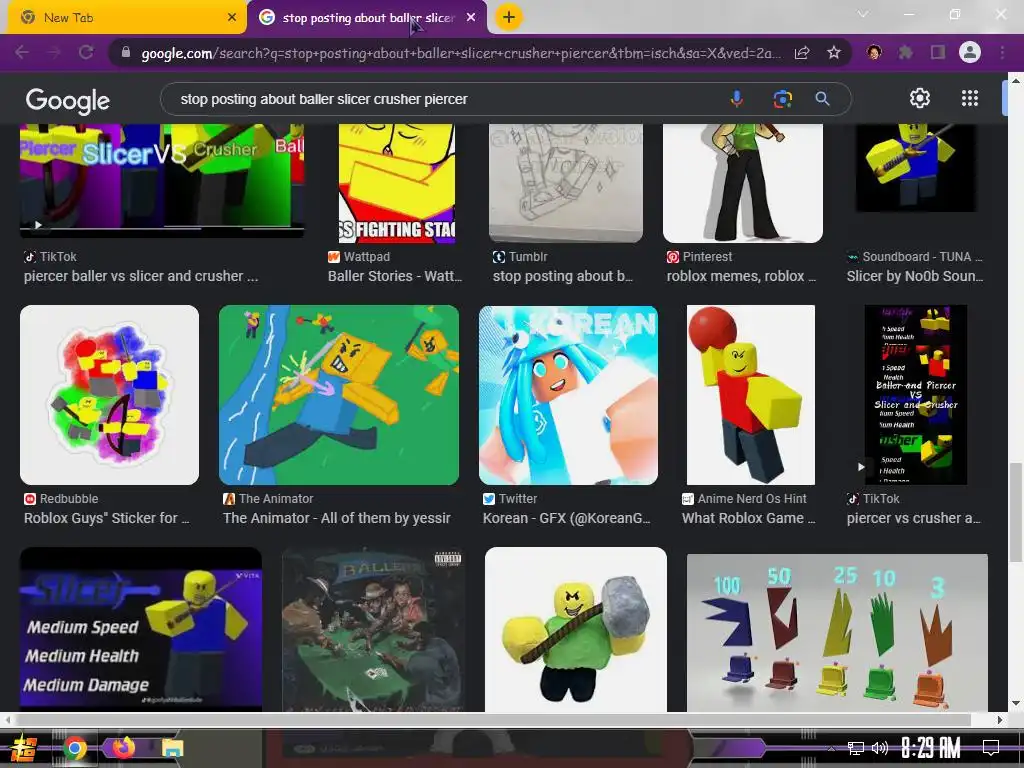The height and width of the screenshot is (768, 1024).
Task: Open the Soundboard TUNA Slicer image
Action: tap(916, 168)
